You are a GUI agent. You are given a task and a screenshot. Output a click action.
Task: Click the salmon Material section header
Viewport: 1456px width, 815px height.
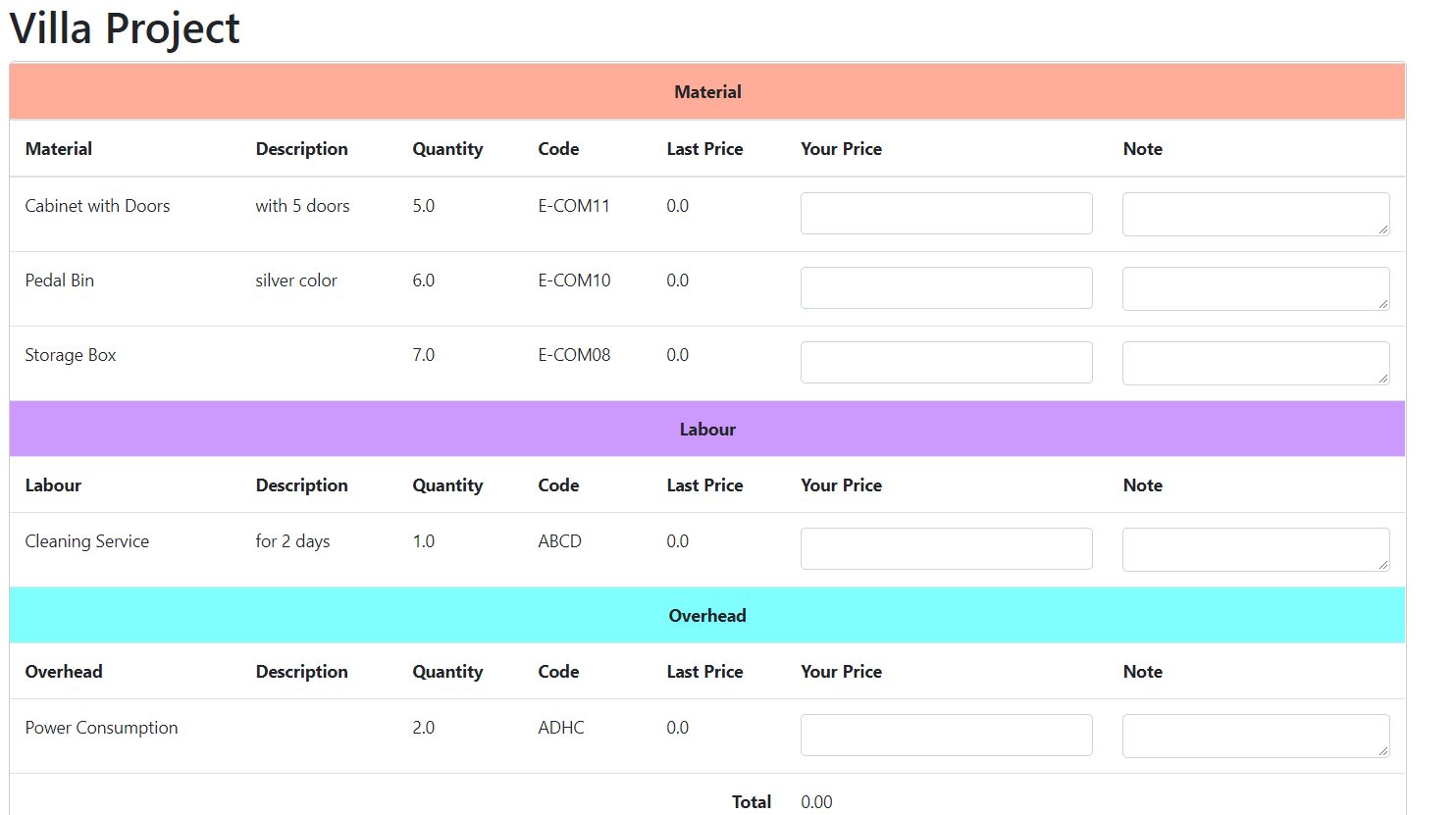point(706,92)
